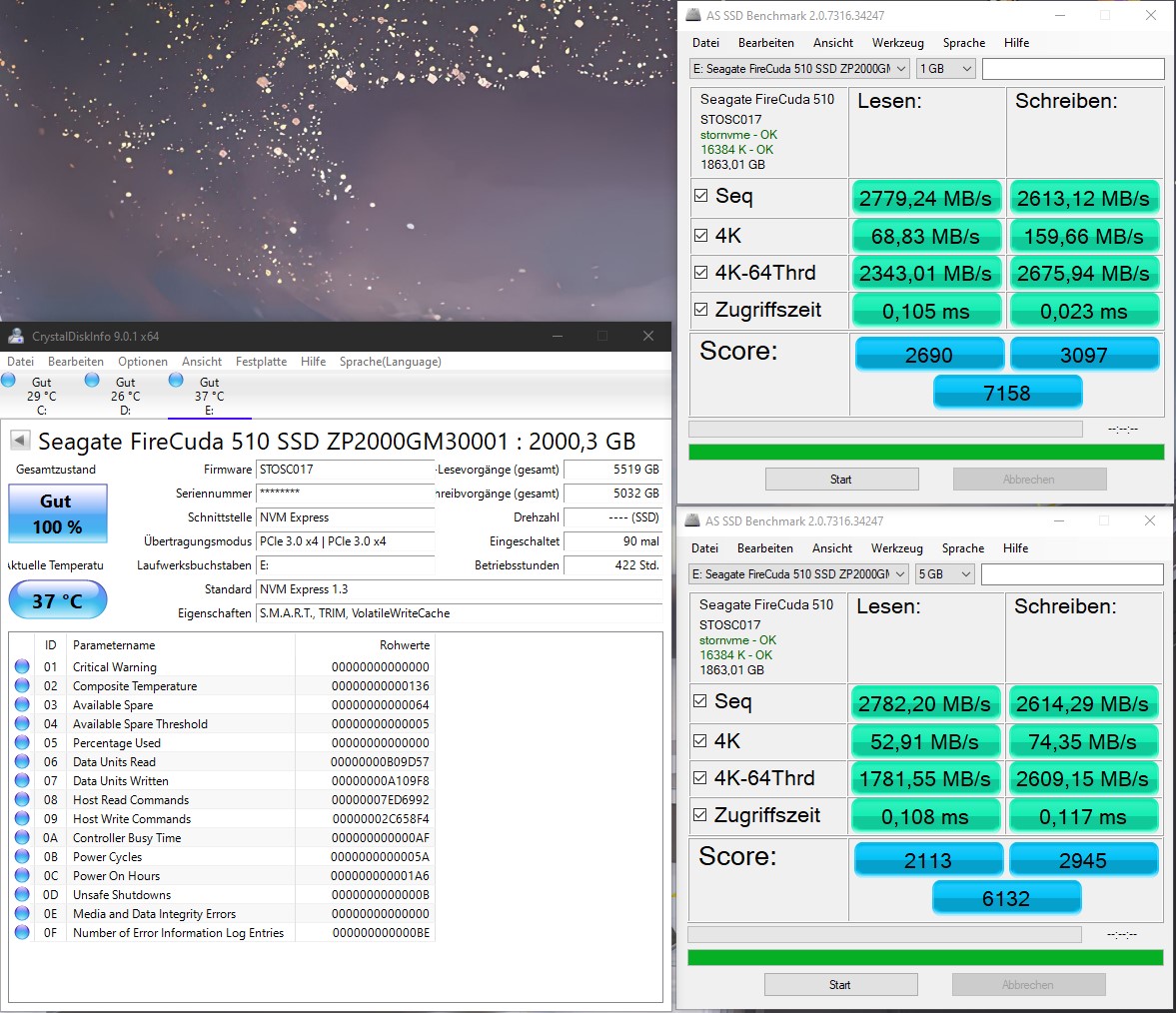This screenshot has height=1013, width=1176.
Task: Open the Werkzeug menu in AS SSD Benchmark
Action: [897, 42]
